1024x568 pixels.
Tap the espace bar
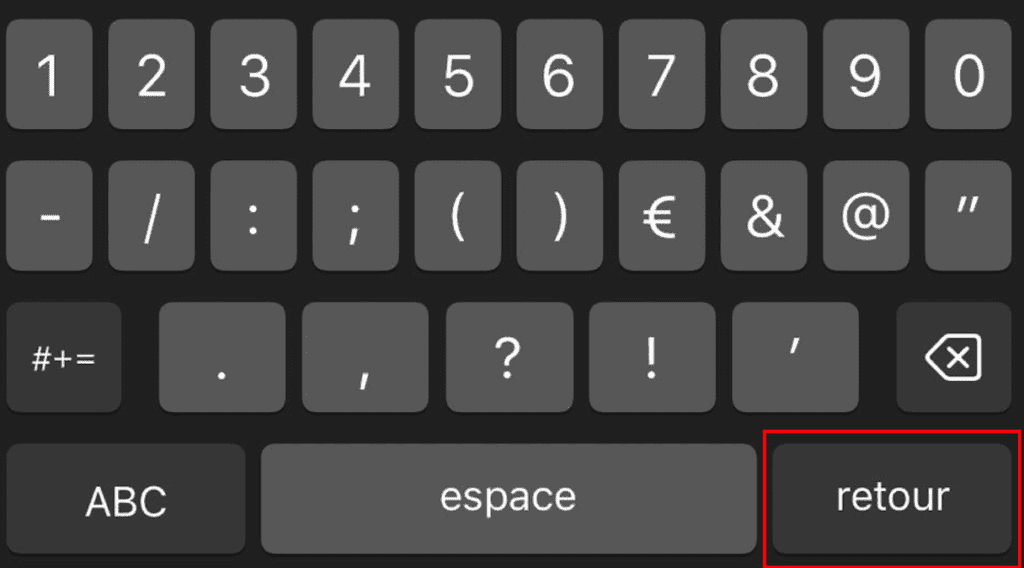coord(508,499)
